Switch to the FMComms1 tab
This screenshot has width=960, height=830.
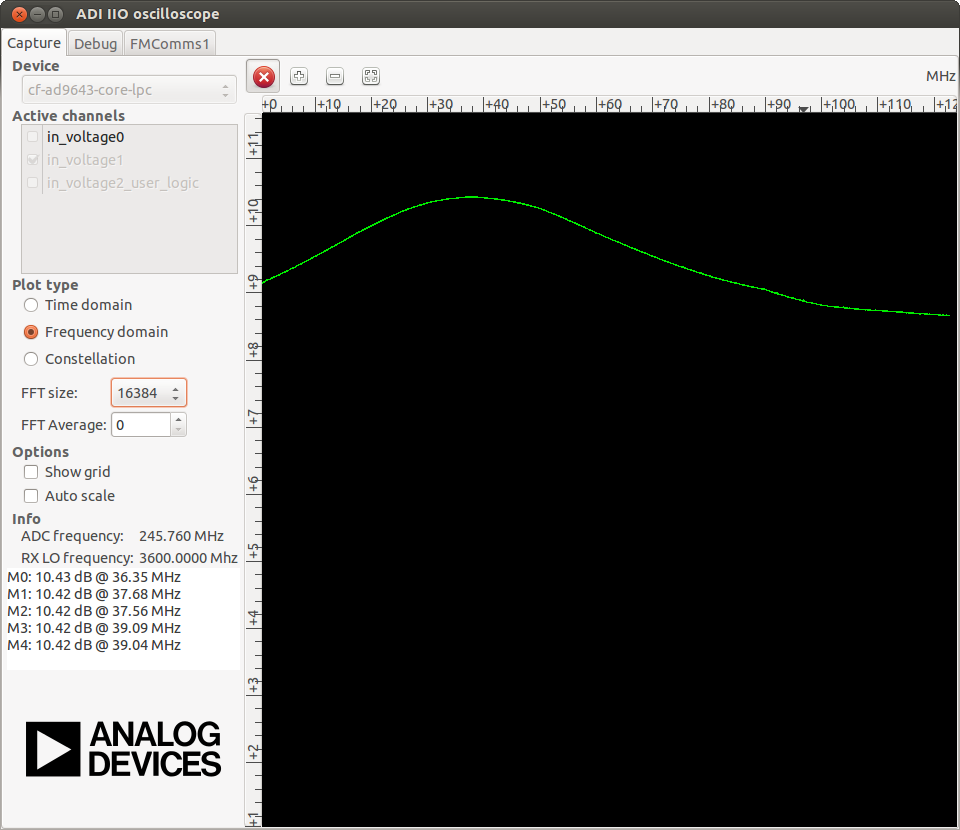pyautogui.click(x=170, y=43)
